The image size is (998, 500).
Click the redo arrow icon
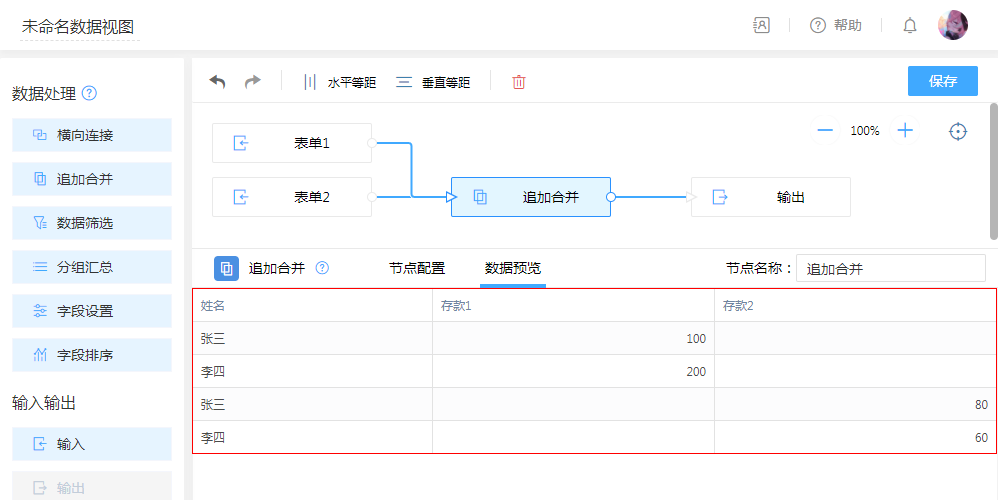point(253,82)
